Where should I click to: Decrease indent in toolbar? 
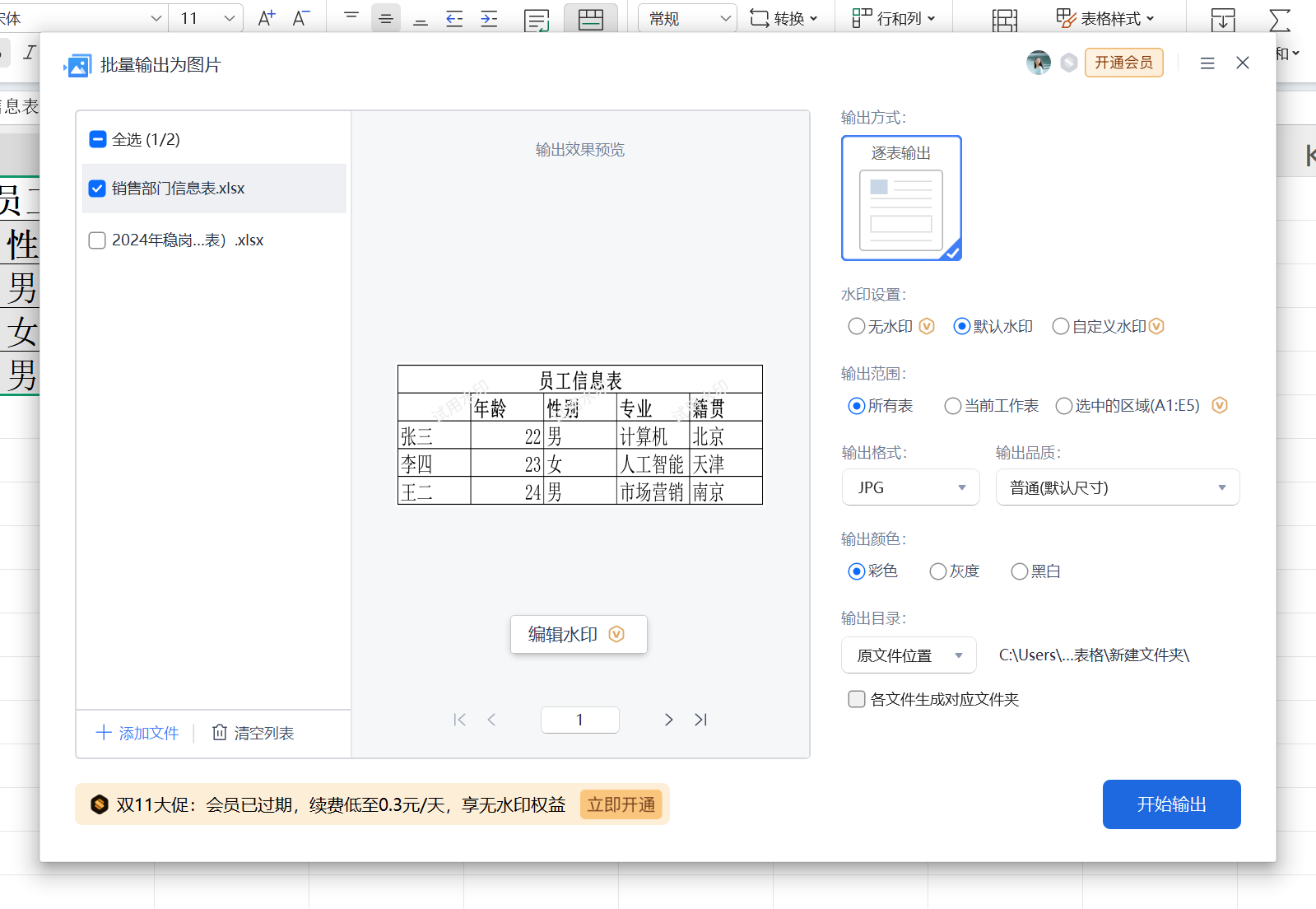point(454,18)
